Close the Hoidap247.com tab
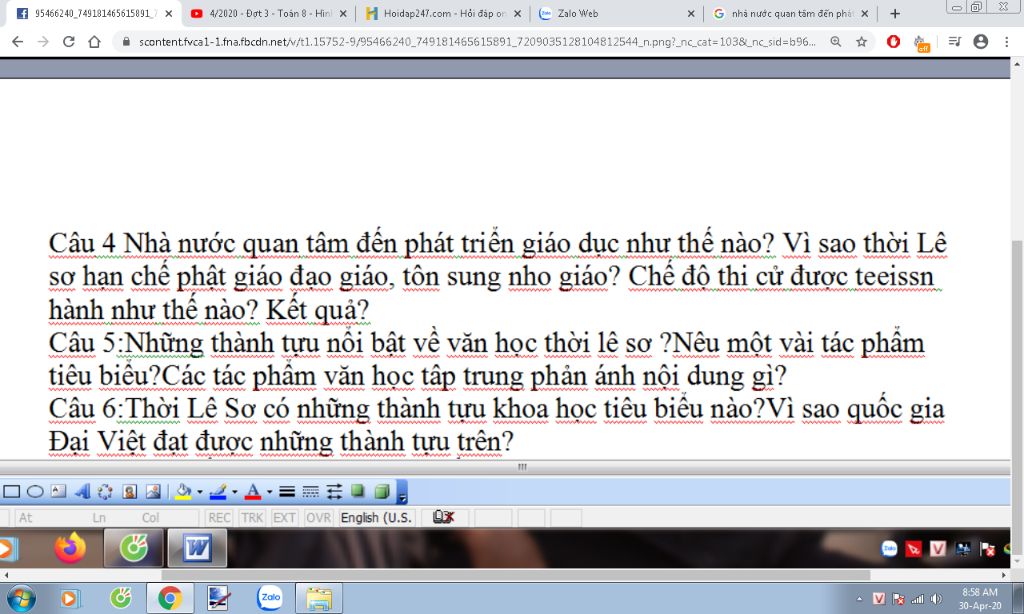The height and width of the screenshot is (614, 1024). point(518,13)
